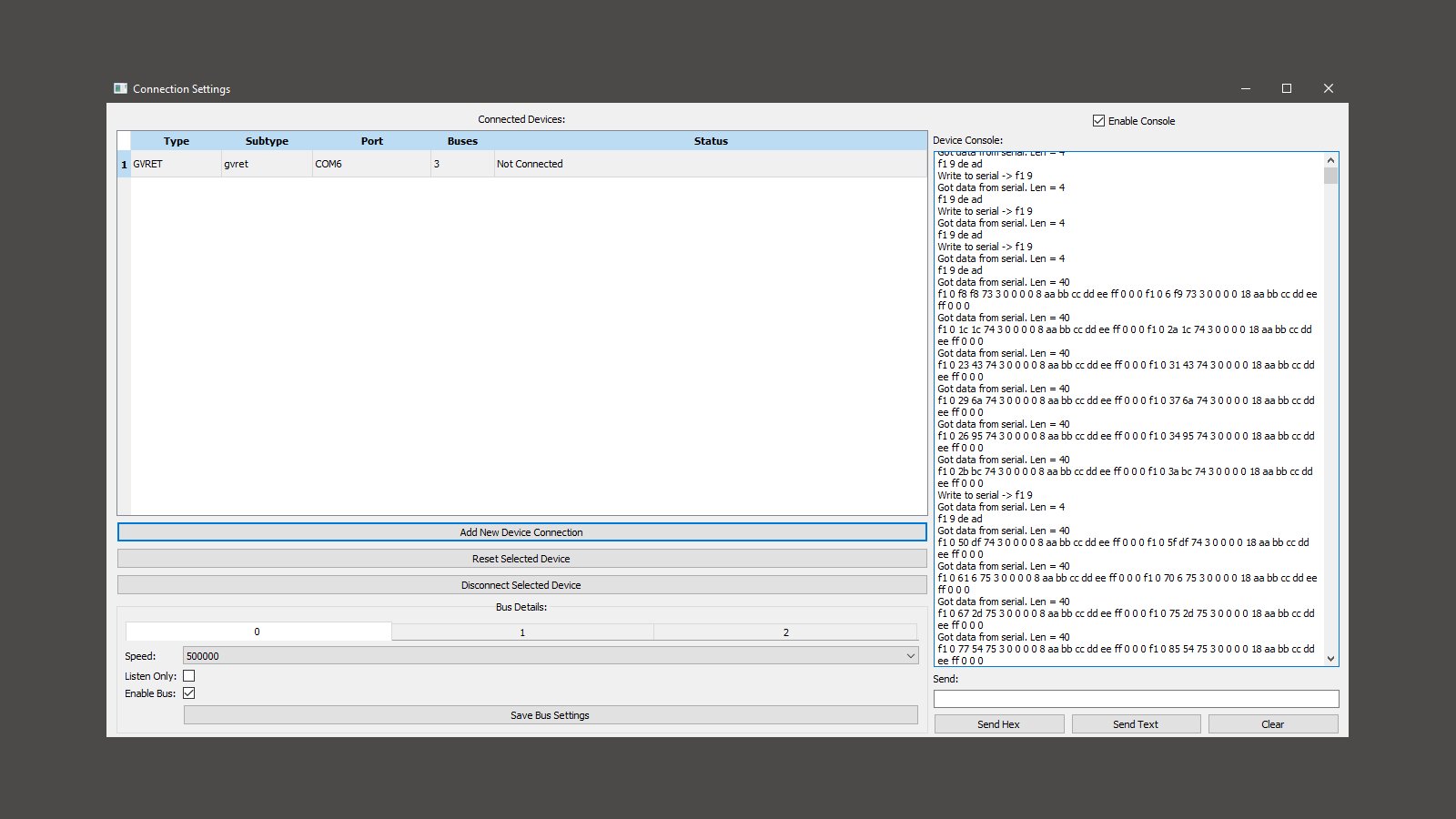Click the Status column header
The width and height of the screenshot is (1456, 819).
711,141
